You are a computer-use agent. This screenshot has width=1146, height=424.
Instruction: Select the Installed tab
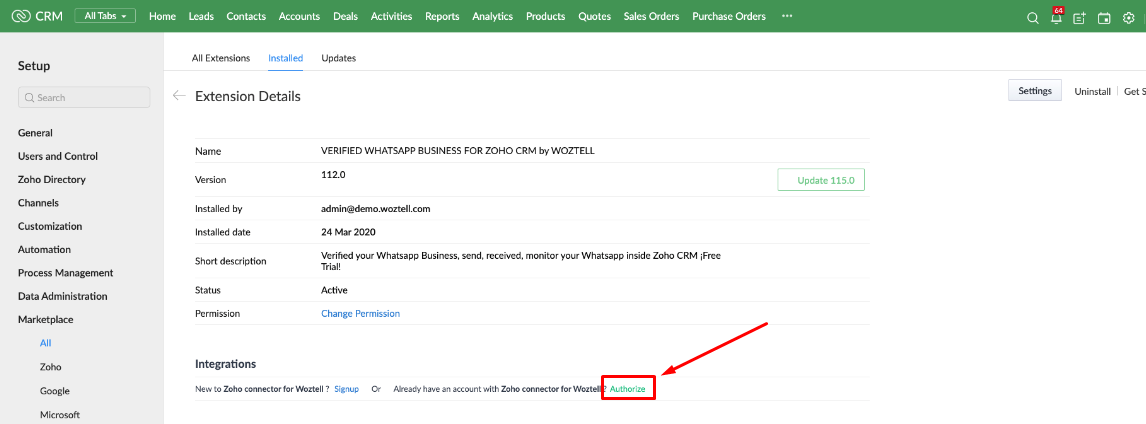pos(286,58)
